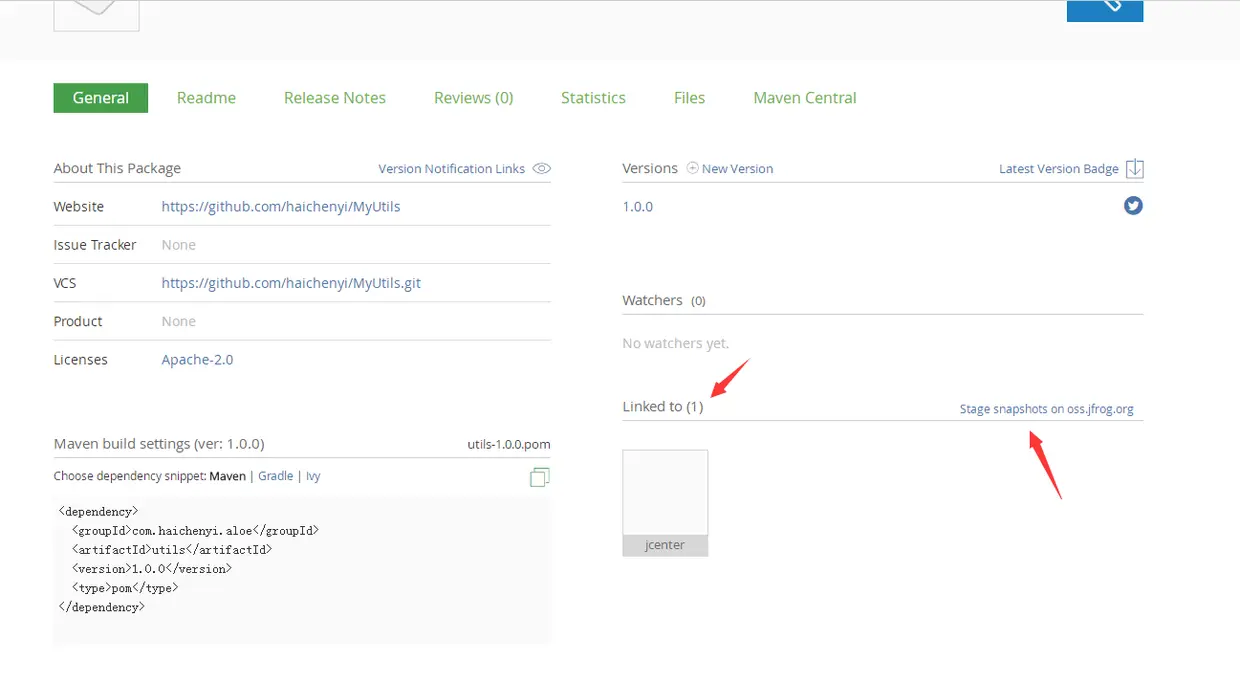
Task: Open the Release Notes tab
Action: 335,98
